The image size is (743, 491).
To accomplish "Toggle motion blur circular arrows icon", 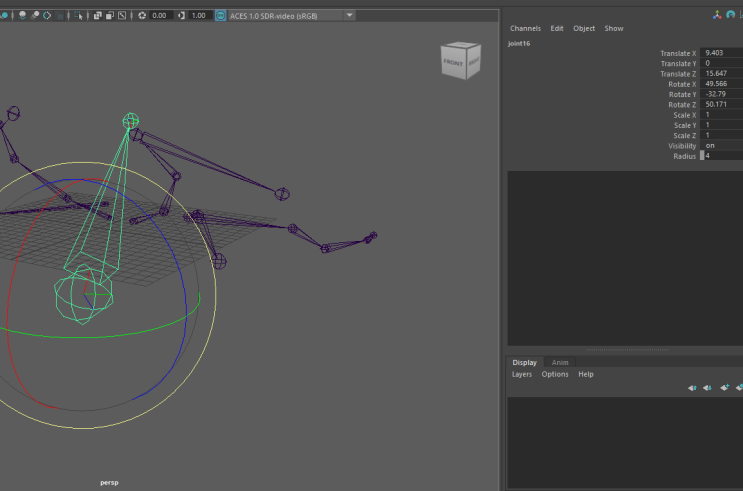I will [x=47, y=16].
